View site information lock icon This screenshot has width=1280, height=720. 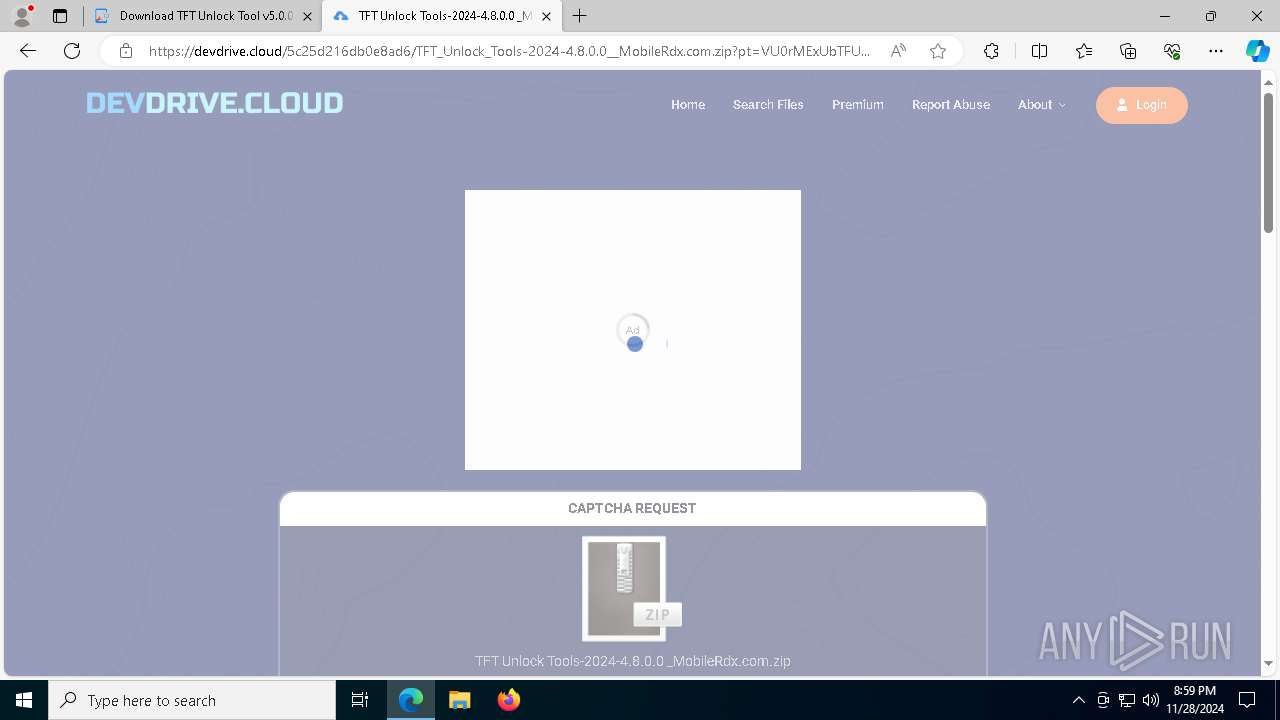(125, 51)
